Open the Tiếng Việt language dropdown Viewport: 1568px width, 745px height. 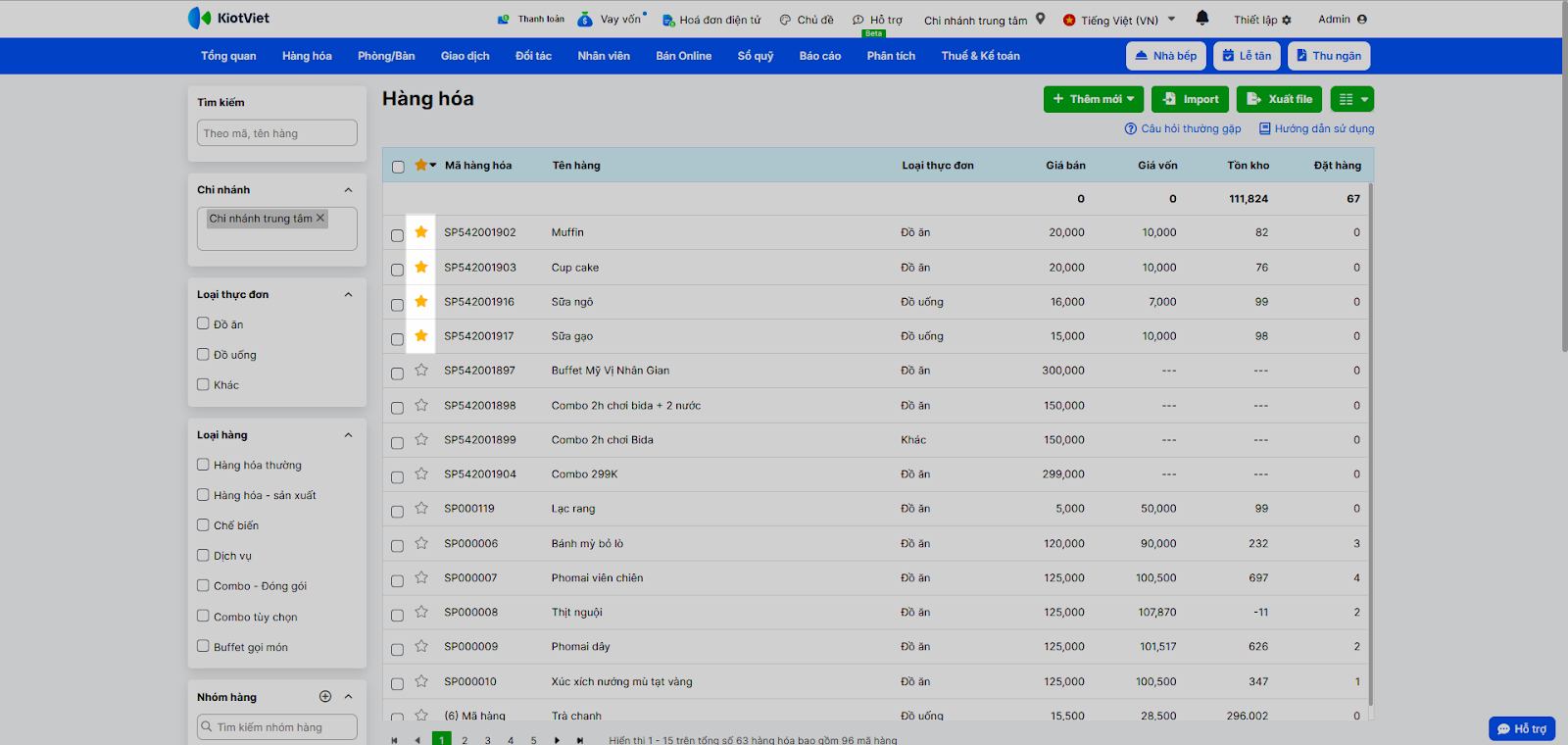click(1119, 20)
